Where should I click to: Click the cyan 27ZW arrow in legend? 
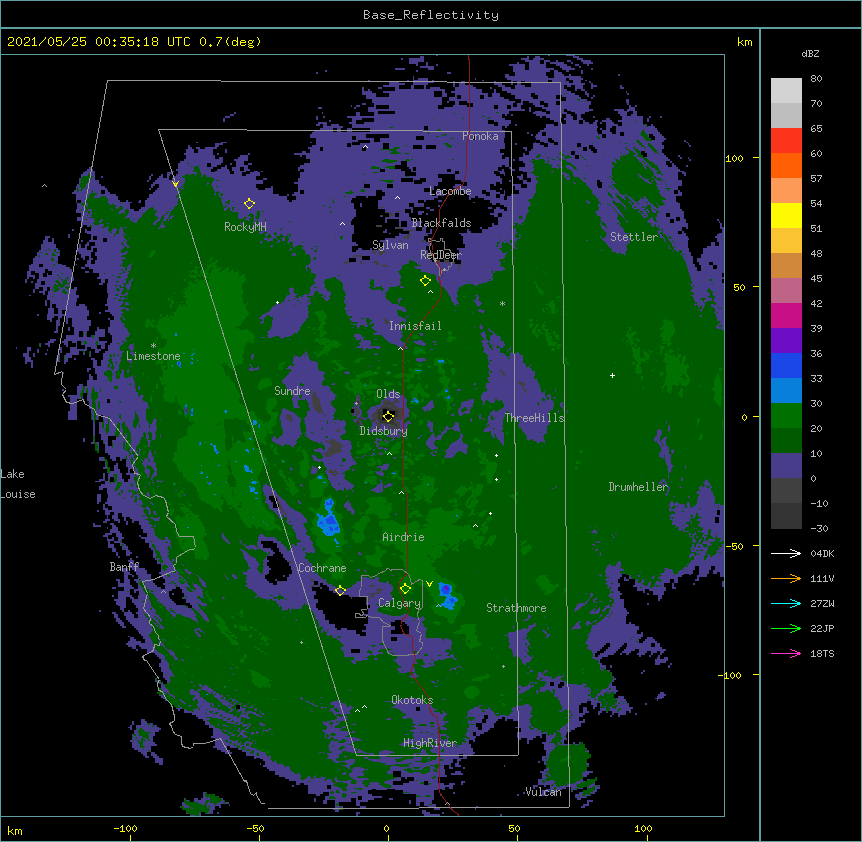coord(786,603)
